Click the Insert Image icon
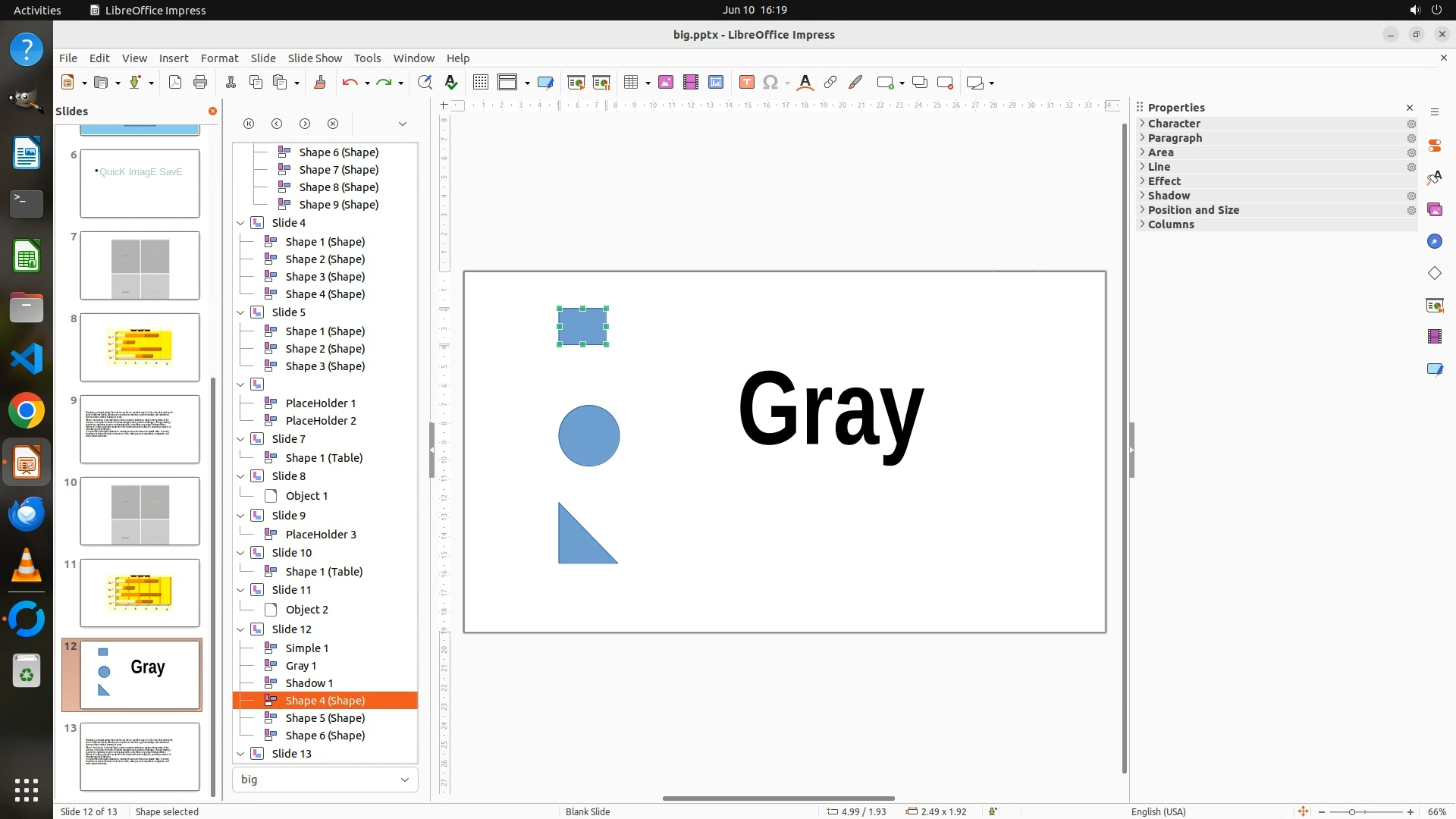The height and width of the screenshot is (819, 1456). coord(666,83)
